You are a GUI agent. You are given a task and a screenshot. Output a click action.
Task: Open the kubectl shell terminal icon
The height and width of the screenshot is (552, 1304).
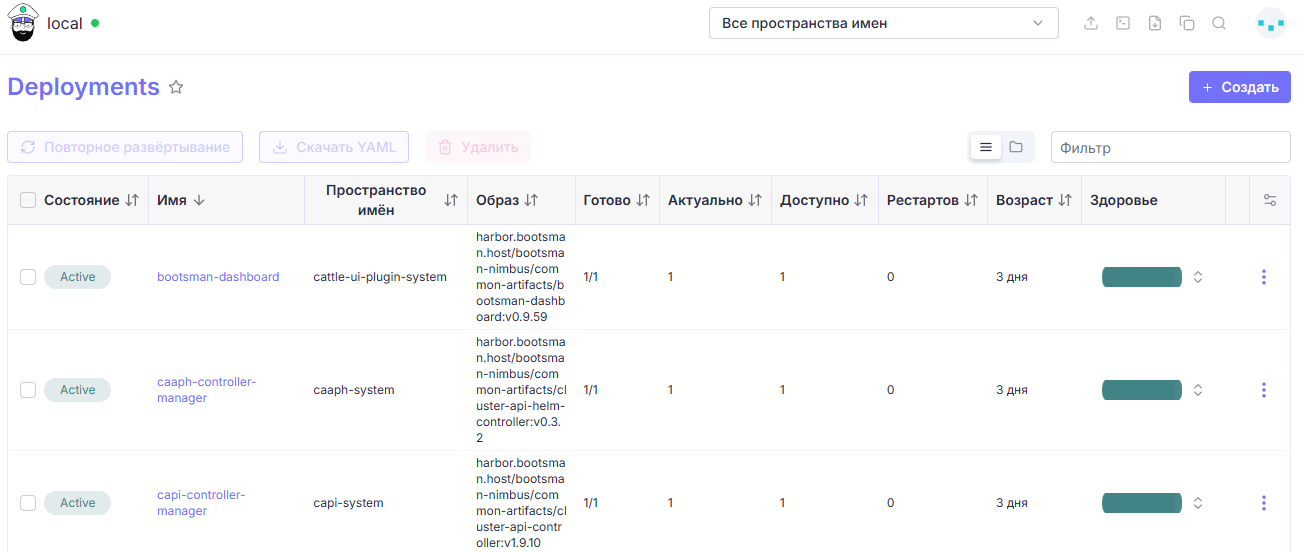coord(1123,23)
